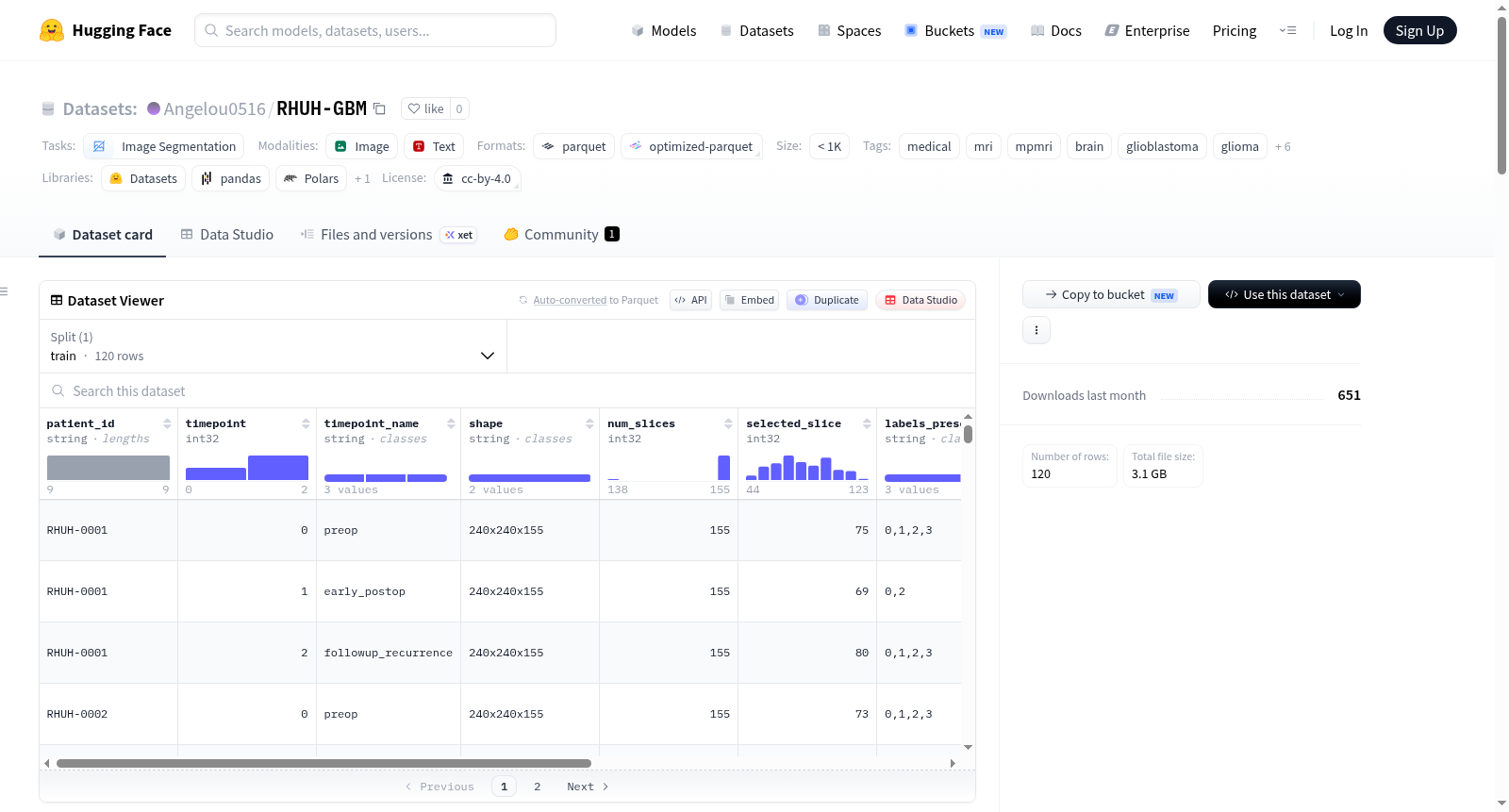Click the page vertical scrollbar

(x=1501, y=94)
